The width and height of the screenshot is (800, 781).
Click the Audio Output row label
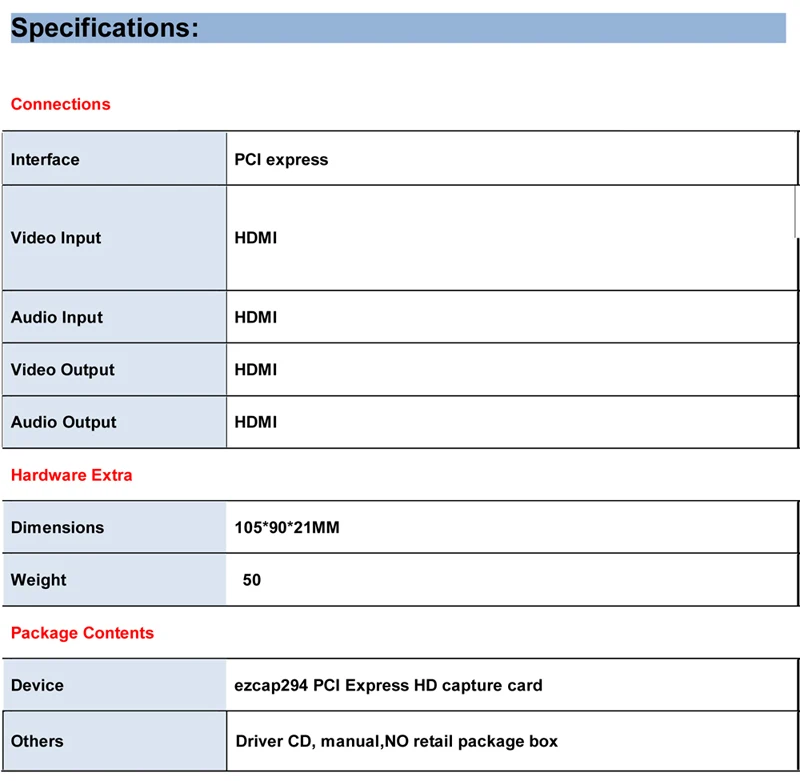(64, 422)
